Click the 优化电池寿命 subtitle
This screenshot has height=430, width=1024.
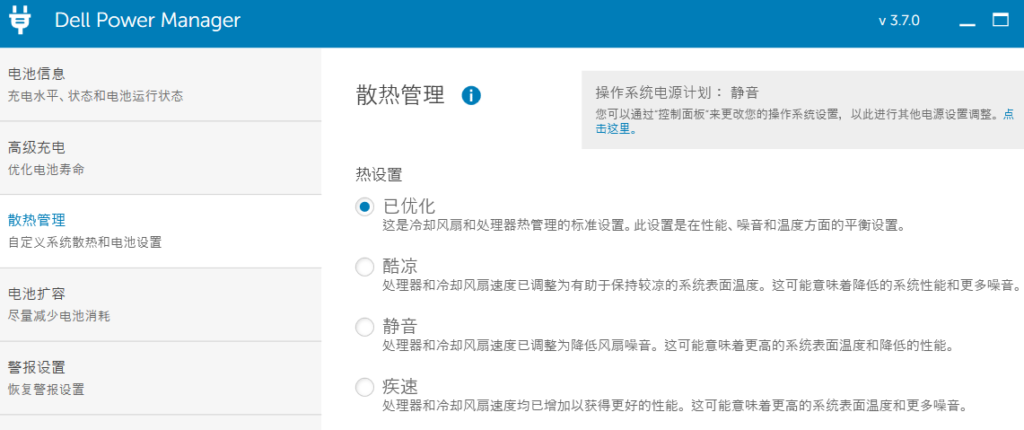(x=46, y=170)
